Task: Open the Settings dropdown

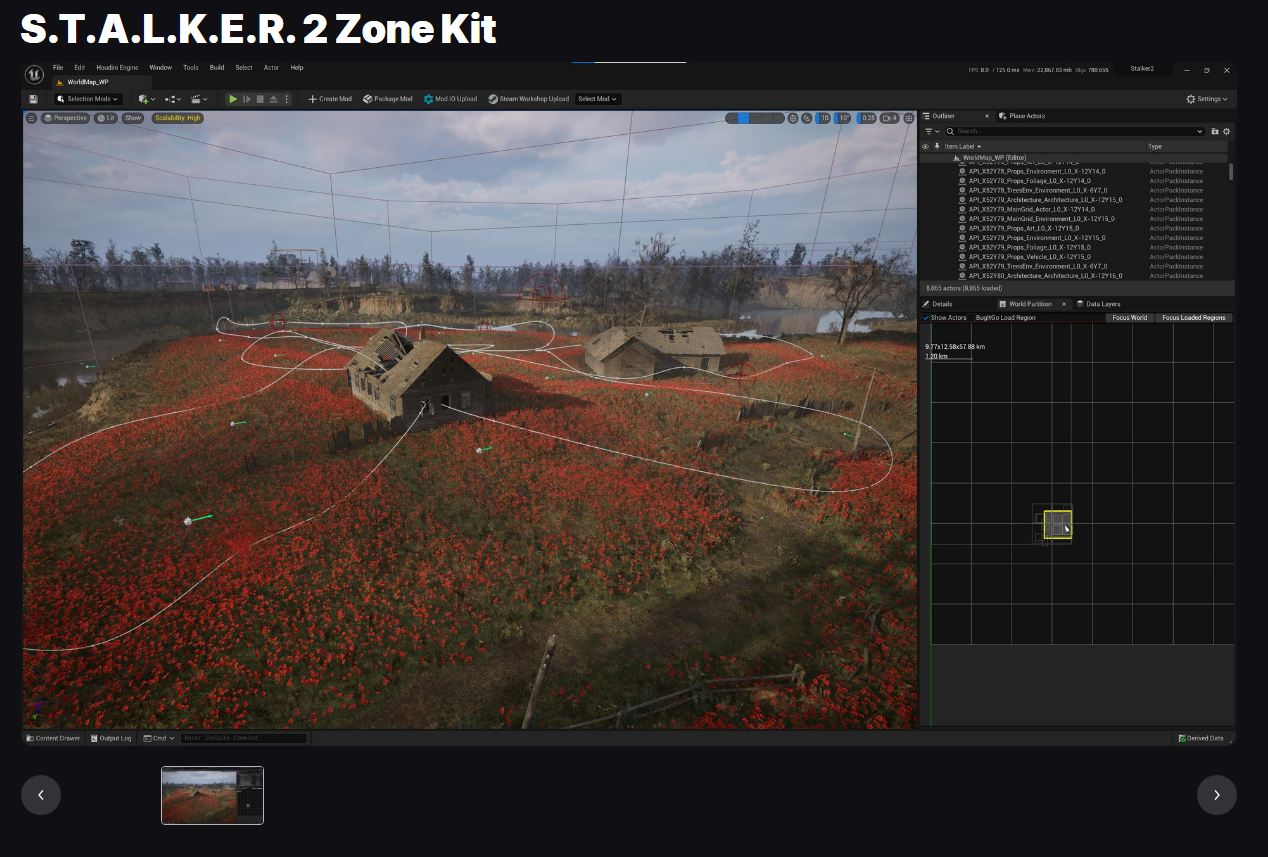Action: 1207,99
